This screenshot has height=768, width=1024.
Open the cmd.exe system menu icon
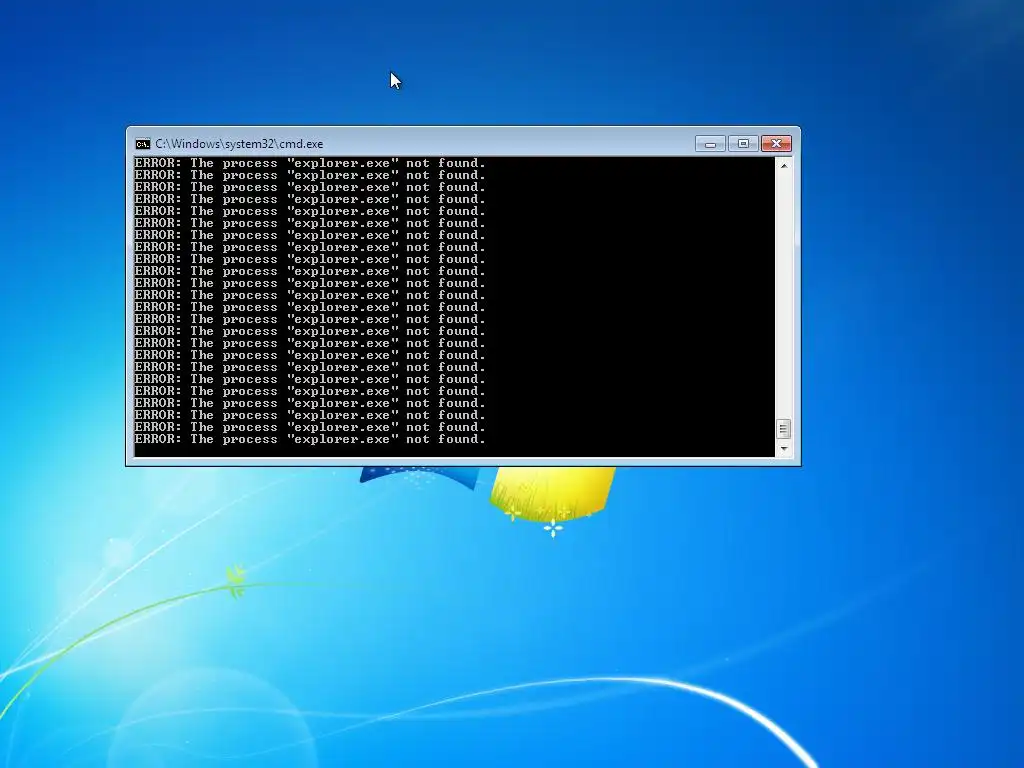tap(142, 144)
